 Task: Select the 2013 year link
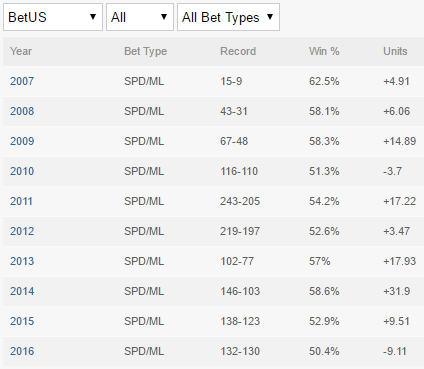click(22, 261)
